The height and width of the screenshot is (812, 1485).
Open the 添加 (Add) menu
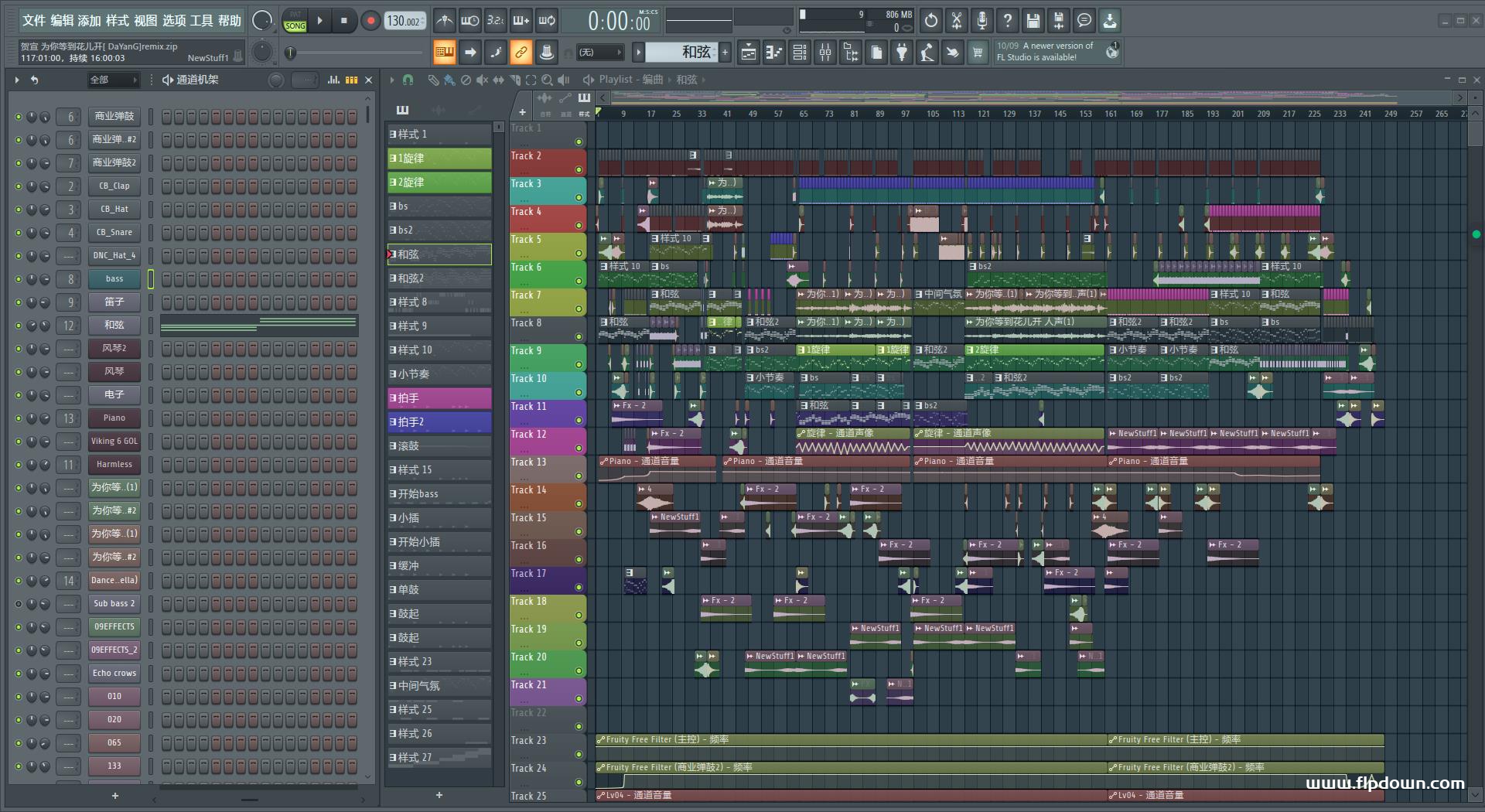click(x=90, y=21)
